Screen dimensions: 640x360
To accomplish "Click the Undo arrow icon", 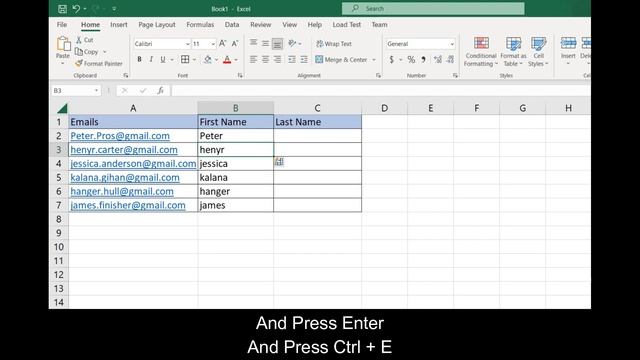I will [76, 9].
